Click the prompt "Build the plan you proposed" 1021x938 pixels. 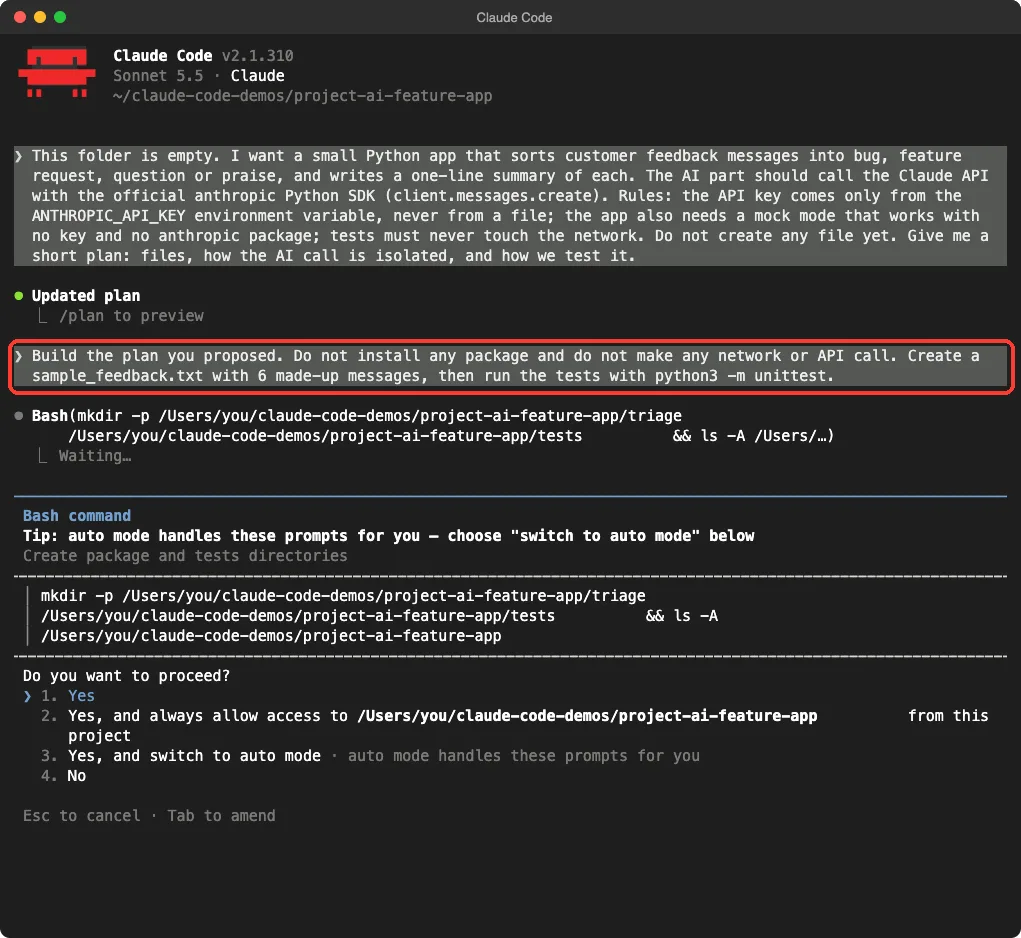(x=510, y=366)
